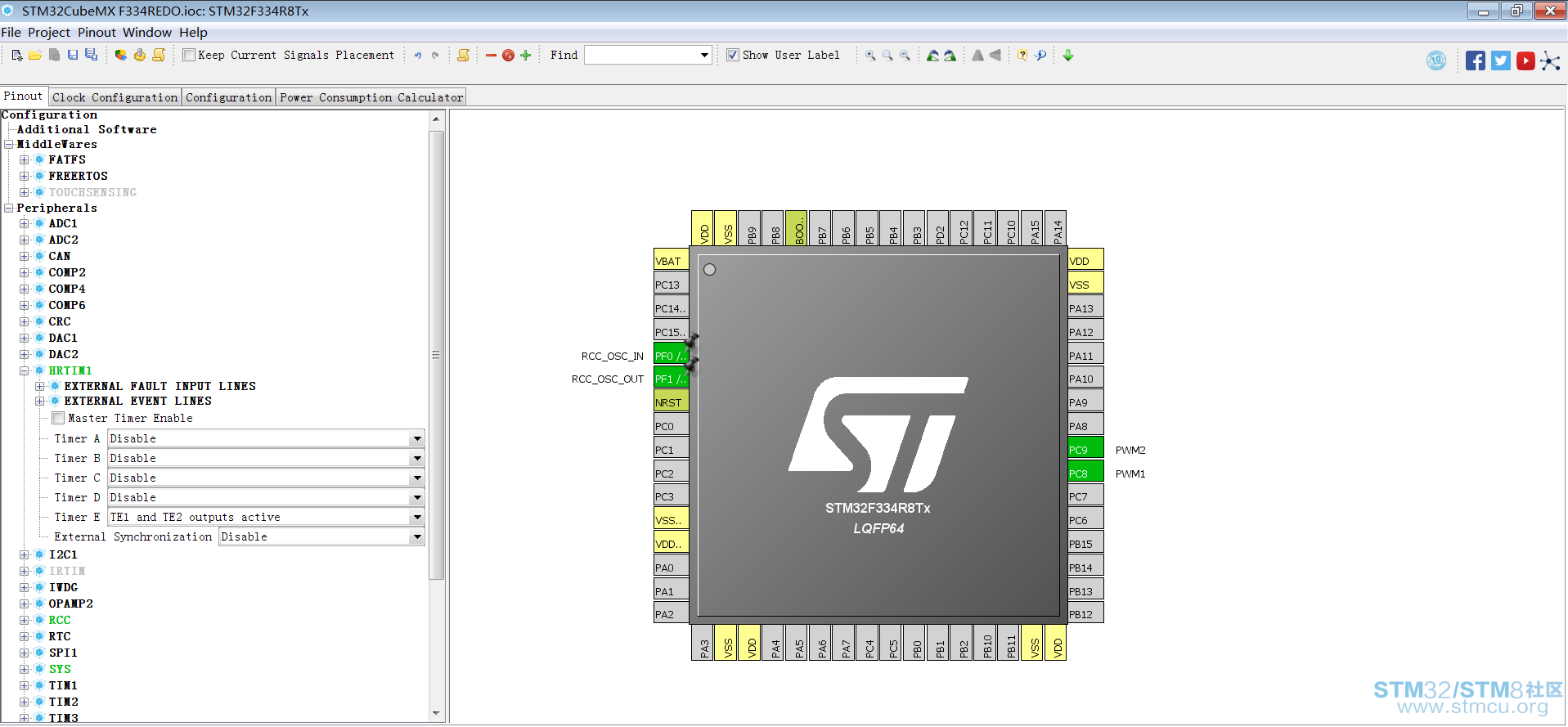Open the Facebook link icon
The height and width of the screenshot is (727, 1568).
click(1476, 61)
